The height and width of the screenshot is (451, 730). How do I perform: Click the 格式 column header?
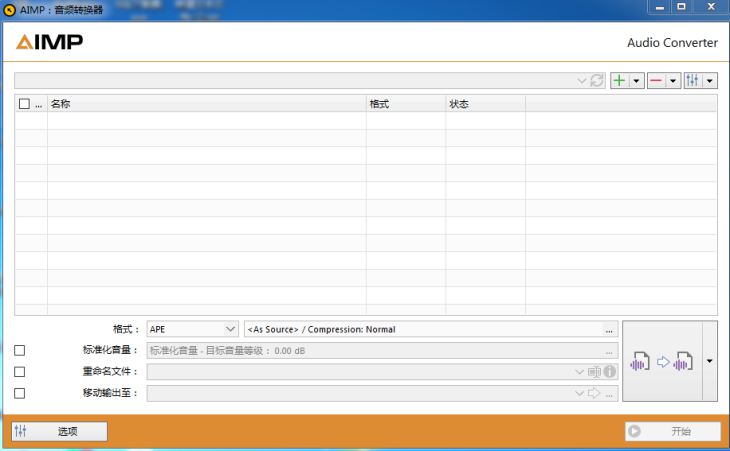pos(406,103)
